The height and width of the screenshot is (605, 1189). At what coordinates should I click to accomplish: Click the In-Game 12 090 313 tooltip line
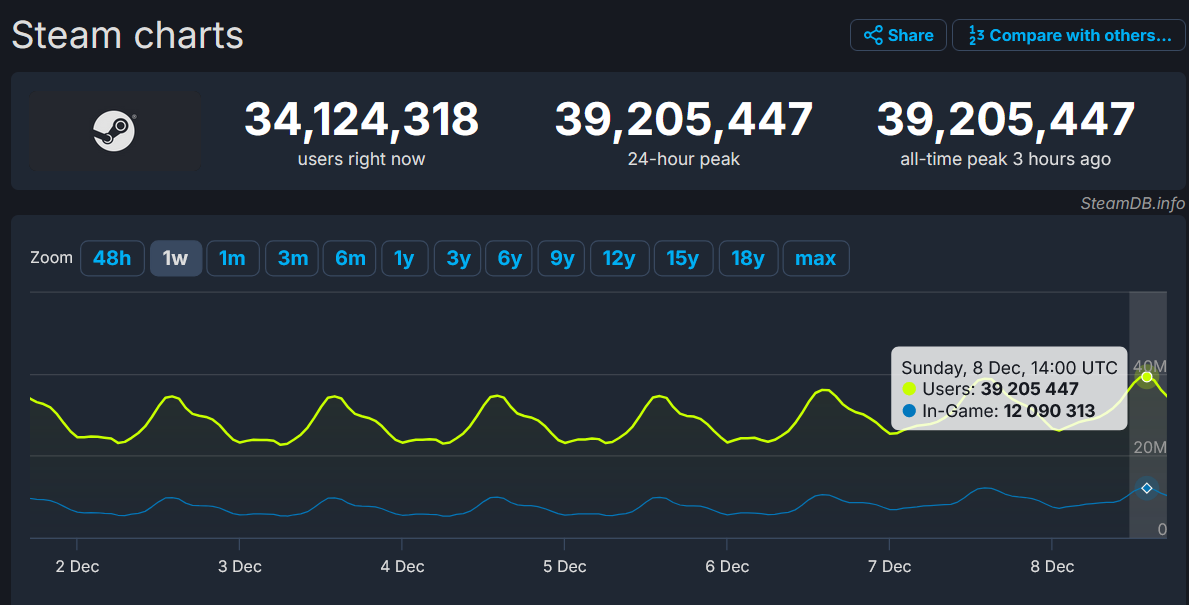[x=999, y=411]
